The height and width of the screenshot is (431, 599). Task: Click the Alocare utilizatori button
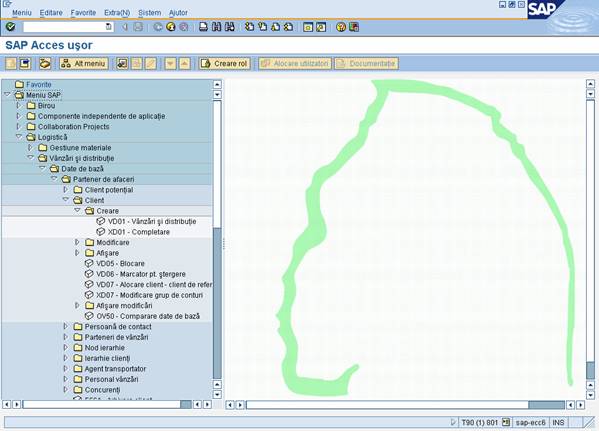pos(295,63)
